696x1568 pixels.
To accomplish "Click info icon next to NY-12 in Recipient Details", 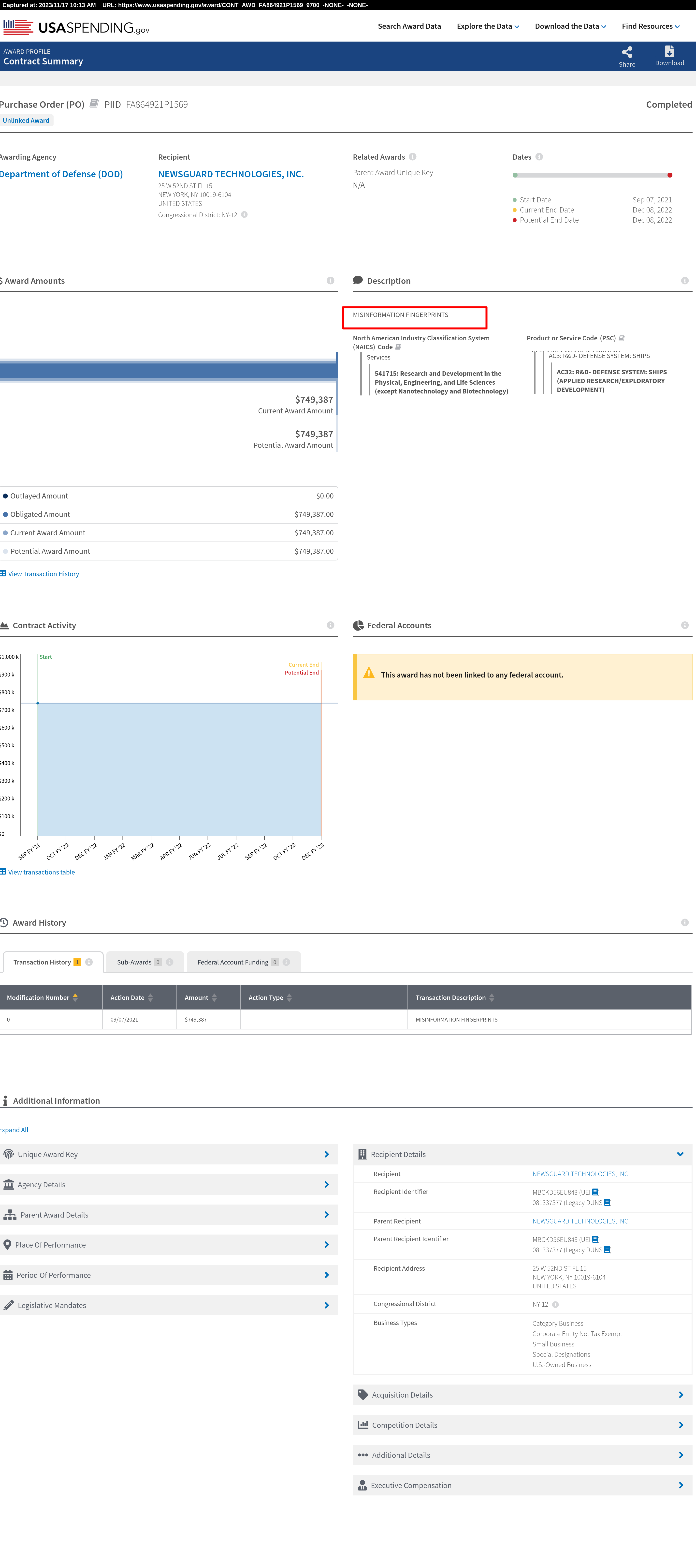I will [555, 1304].
